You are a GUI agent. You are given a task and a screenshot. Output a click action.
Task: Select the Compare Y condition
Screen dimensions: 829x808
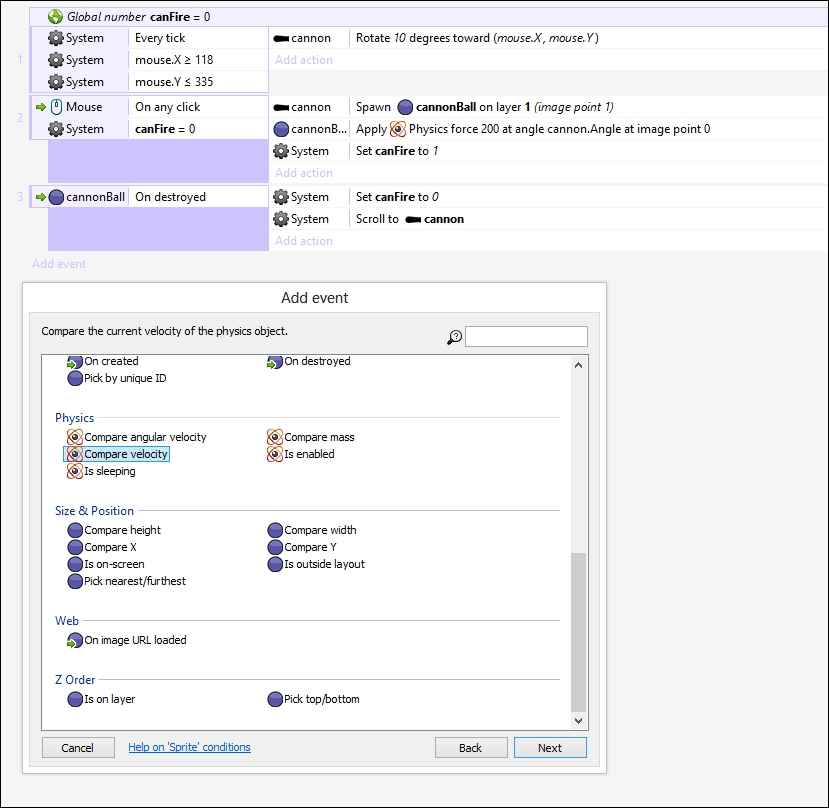pyautogui.click(x=302, y=547)
